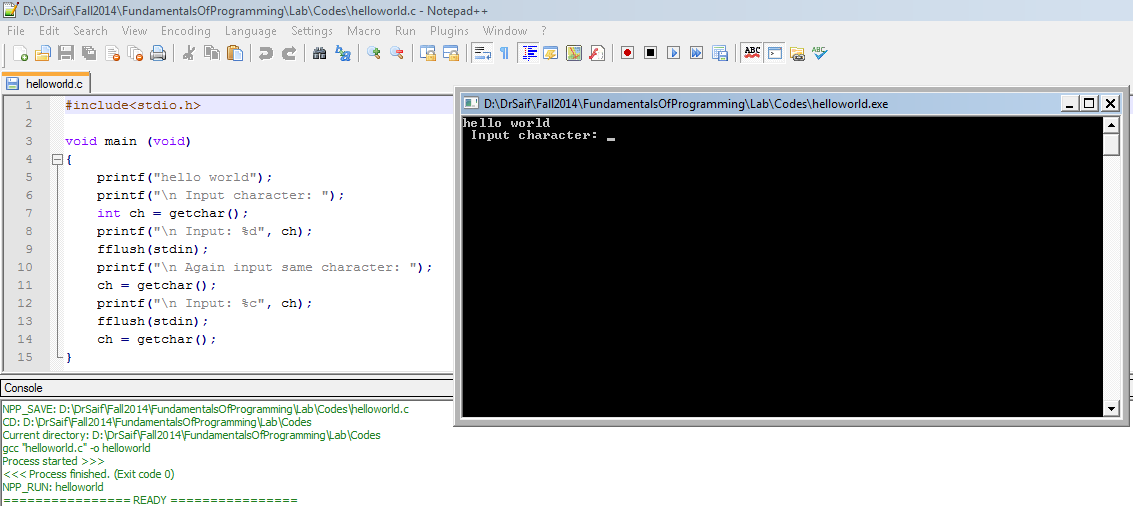Click the Save All toolbar icon
This screenshot has width=1133, height=506.
(x=89, y=53)
